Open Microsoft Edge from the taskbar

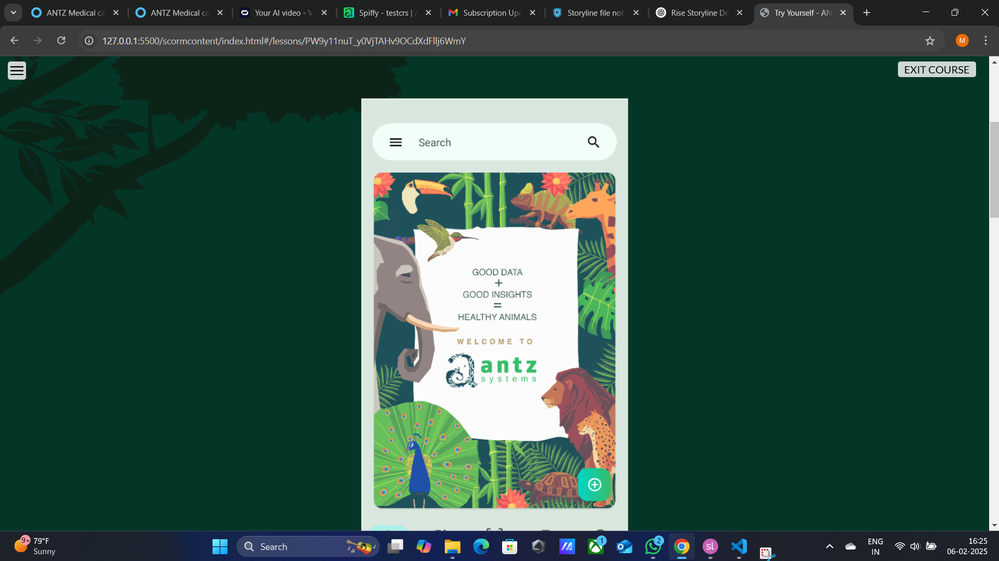point(481,546)
